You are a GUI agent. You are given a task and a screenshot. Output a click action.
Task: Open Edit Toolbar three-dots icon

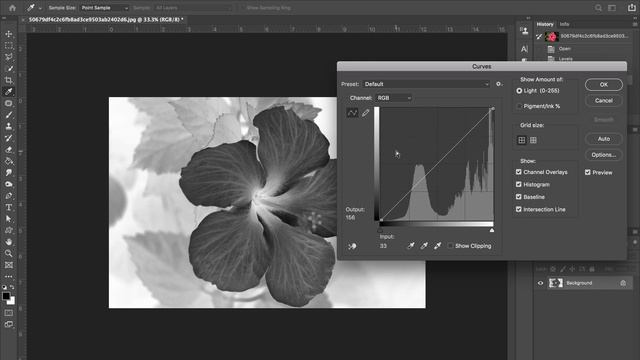[x=9, y=276]
